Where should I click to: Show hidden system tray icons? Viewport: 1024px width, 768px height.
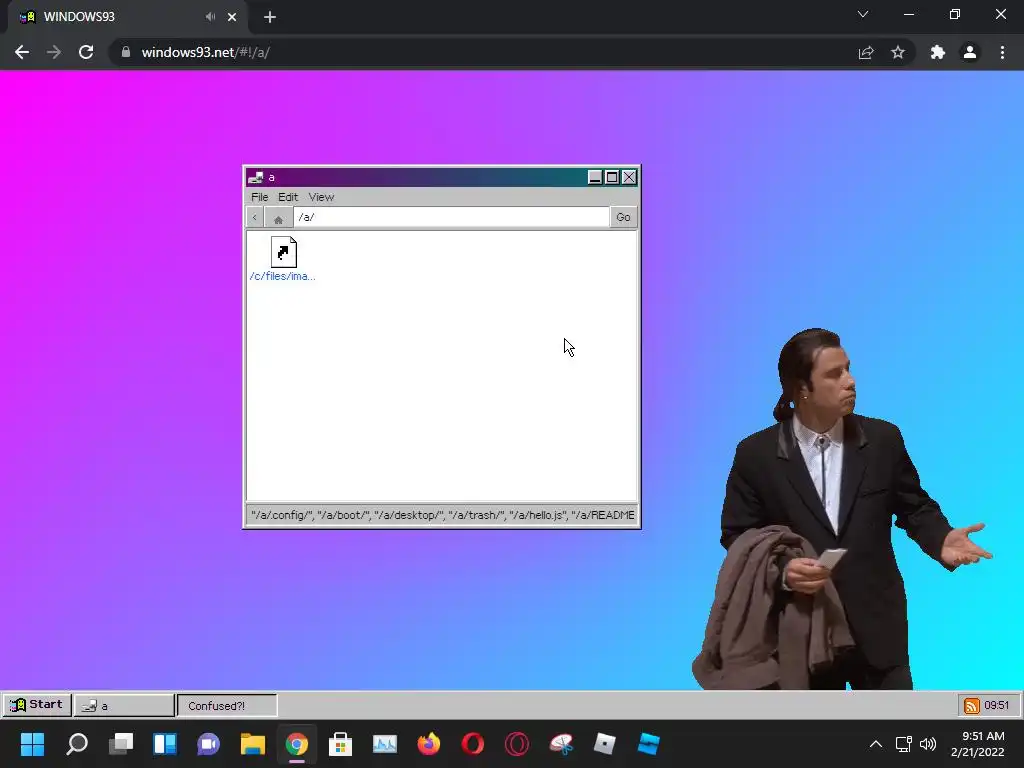click(x=876, y=744)
